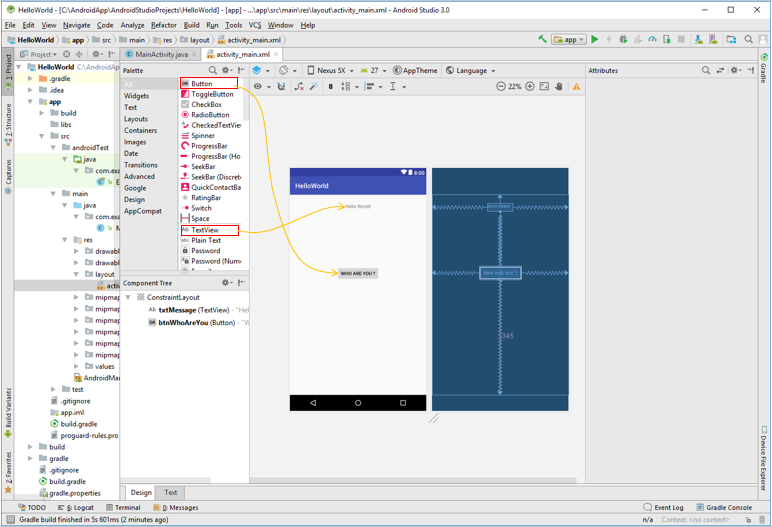This screenshot has width=772, height=527.
Task: Click the Back navigation icon in phone preview
Action: tap(313, 402)
